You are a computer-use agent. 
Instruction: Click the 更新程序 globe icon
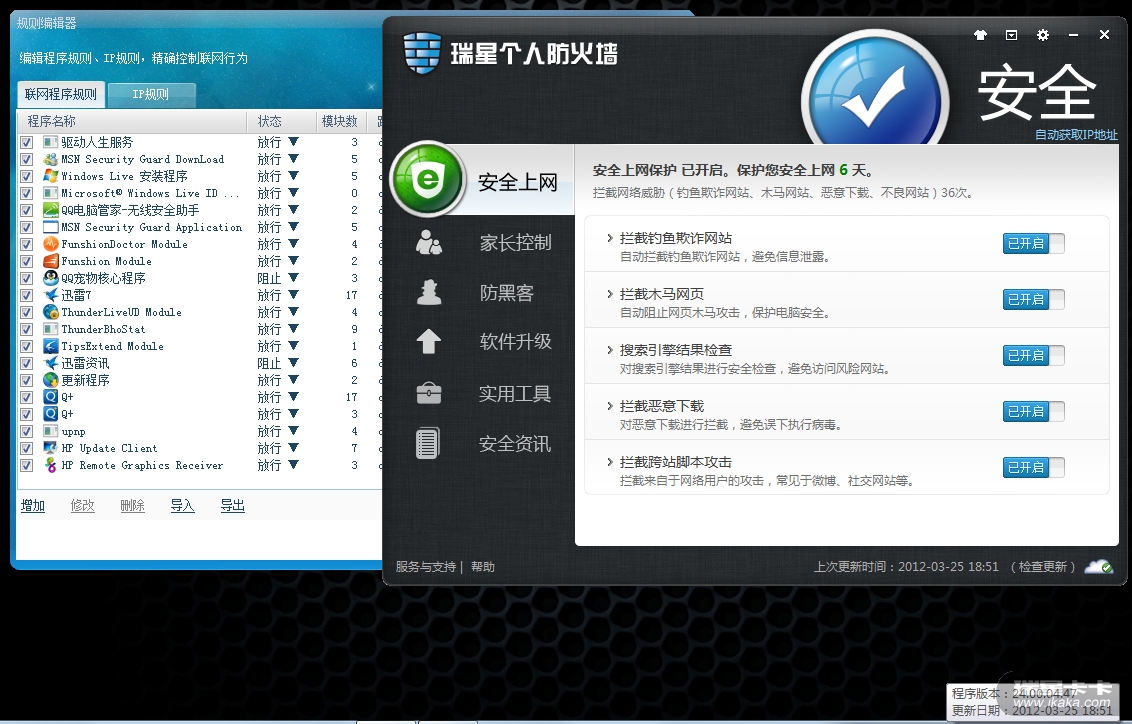click(x=50, y=380)
